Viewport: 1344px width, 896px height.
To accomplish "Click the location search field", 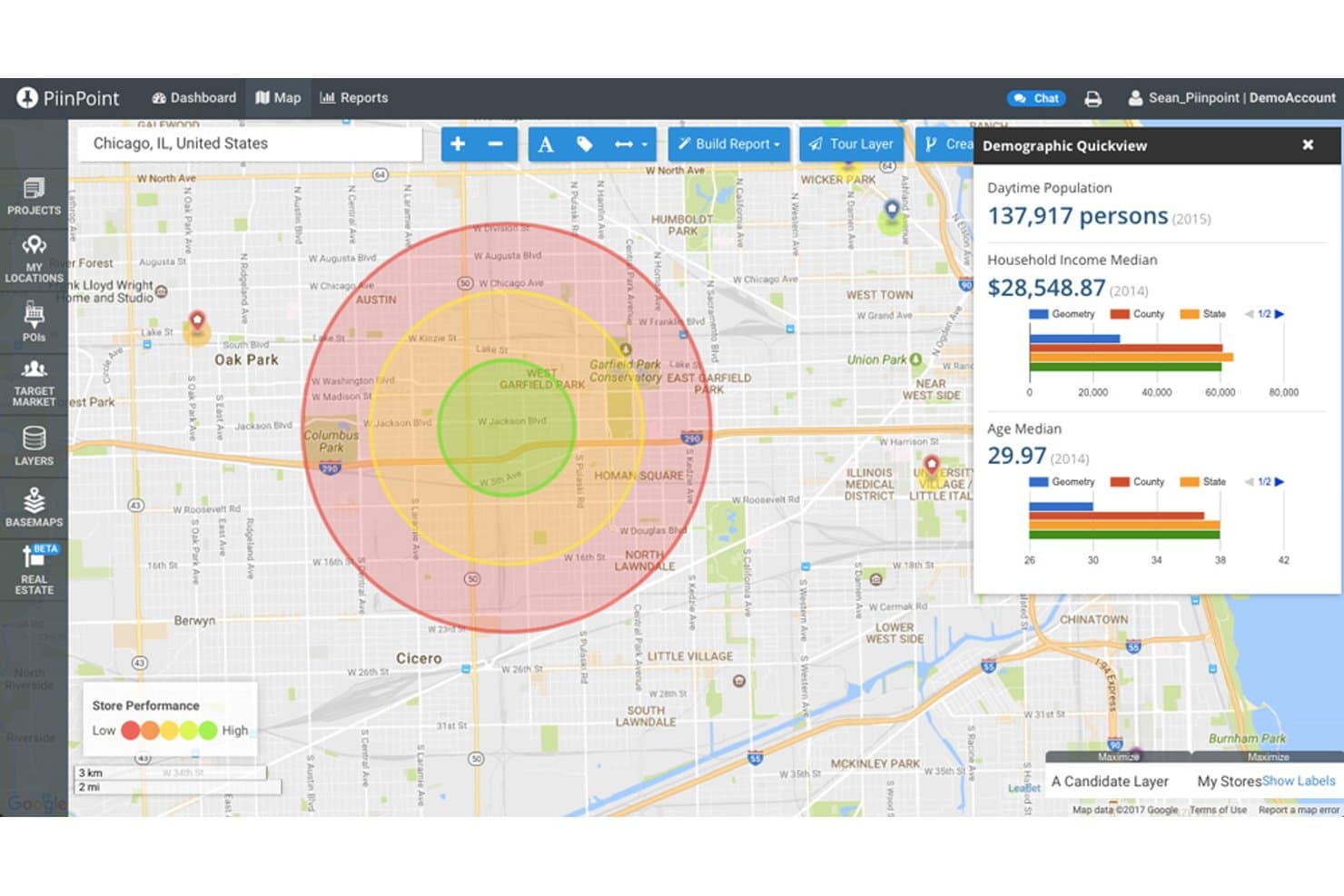I will click(x=250, y=143).
